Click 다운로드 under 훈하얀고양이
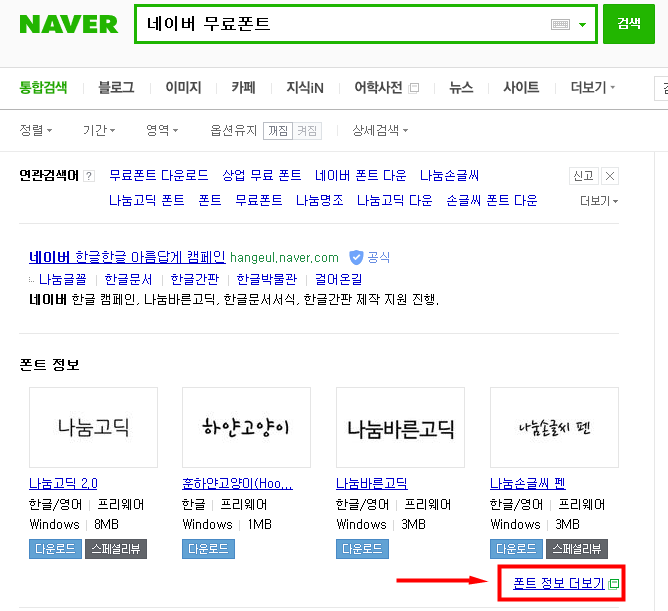The height and width of the screenshot is (611, 668). pyautogui.click(x=208, y=549)
